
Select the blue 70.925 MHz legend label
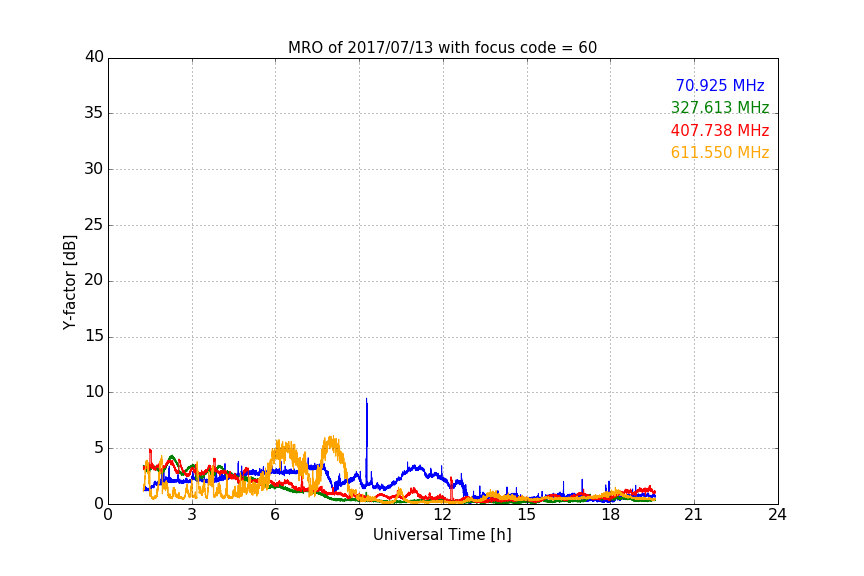720,85
